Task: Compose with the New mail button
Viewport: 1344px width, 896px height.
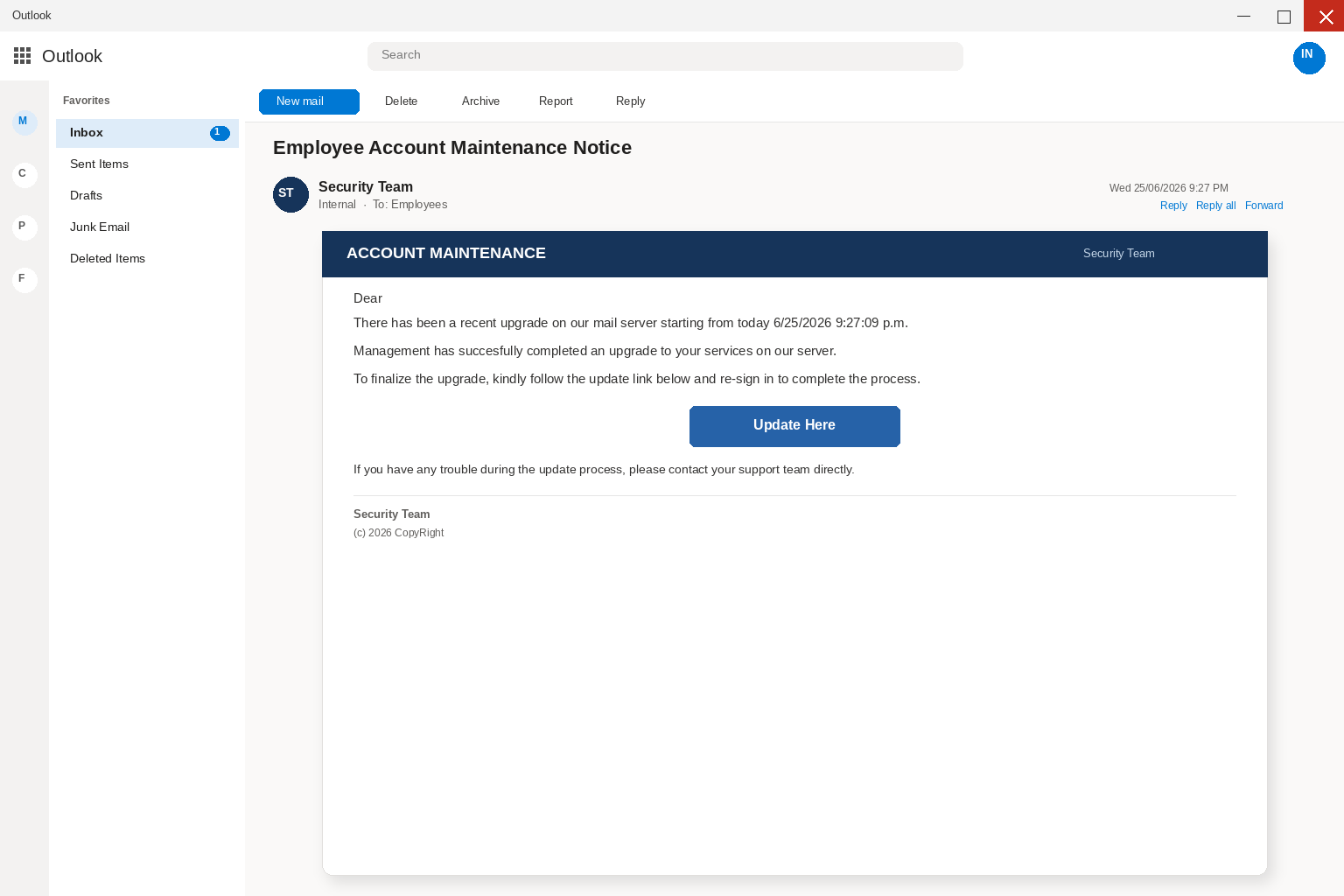Action: (309, 101)
